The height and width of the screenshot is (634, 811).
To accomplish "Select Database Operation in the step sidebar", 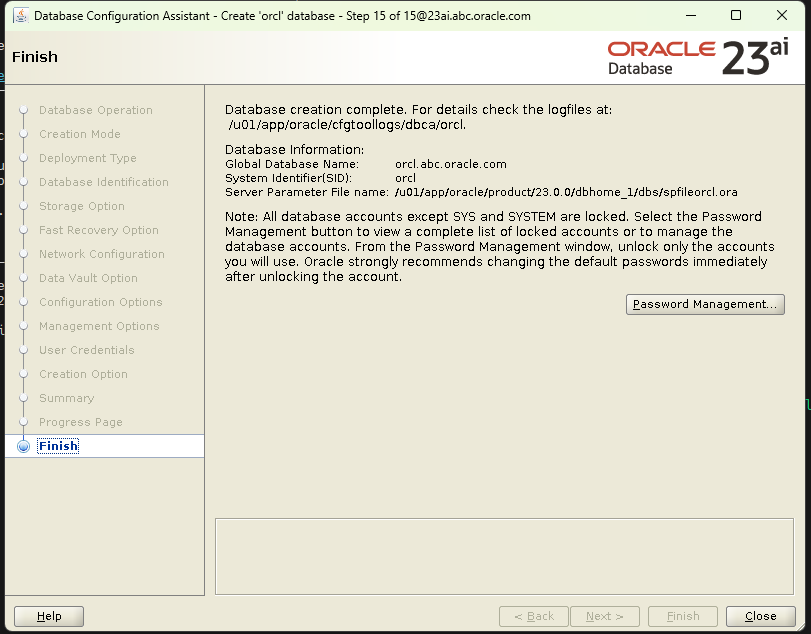I will click(x=95, y=110).
